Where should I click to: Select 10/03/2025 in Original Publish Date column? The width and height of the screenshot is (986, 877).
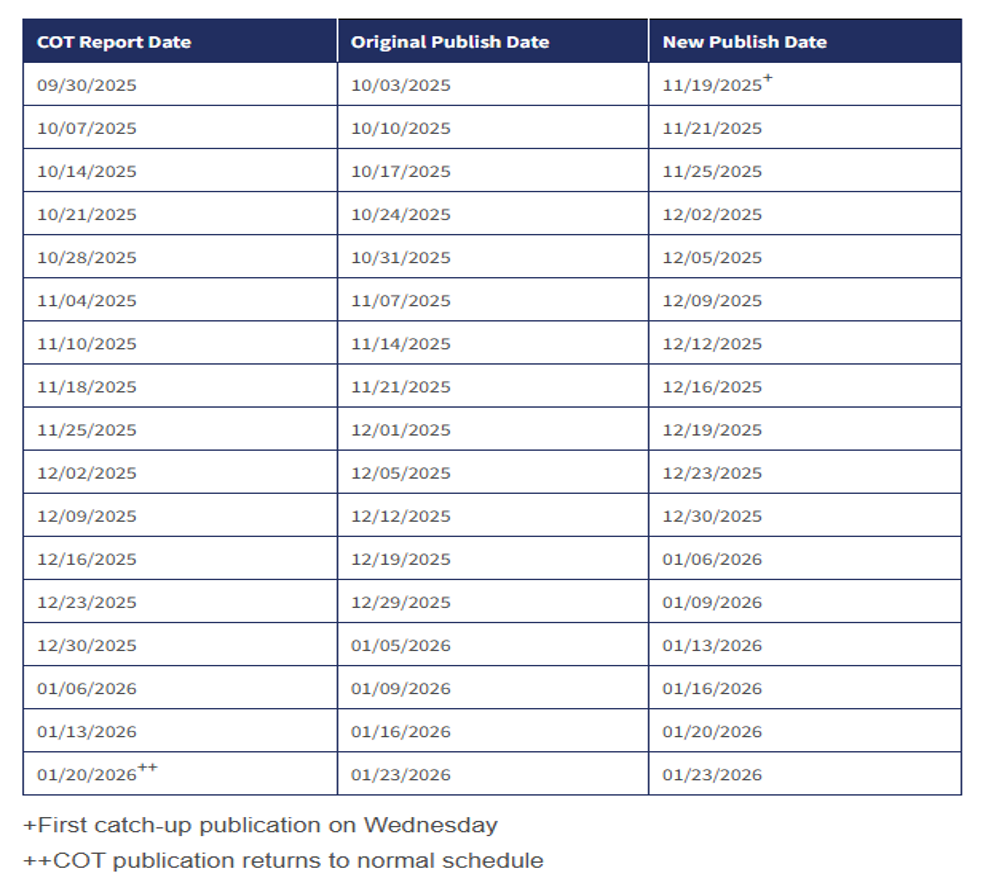click(401, 85)
